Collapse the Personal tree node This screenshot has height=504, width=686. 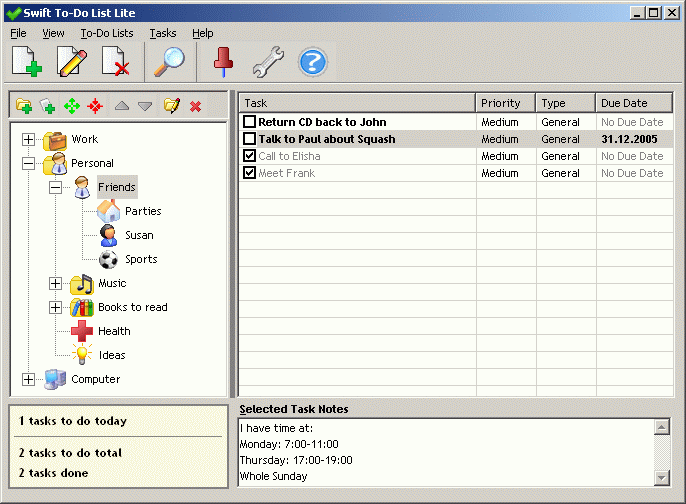coord(28,164)
